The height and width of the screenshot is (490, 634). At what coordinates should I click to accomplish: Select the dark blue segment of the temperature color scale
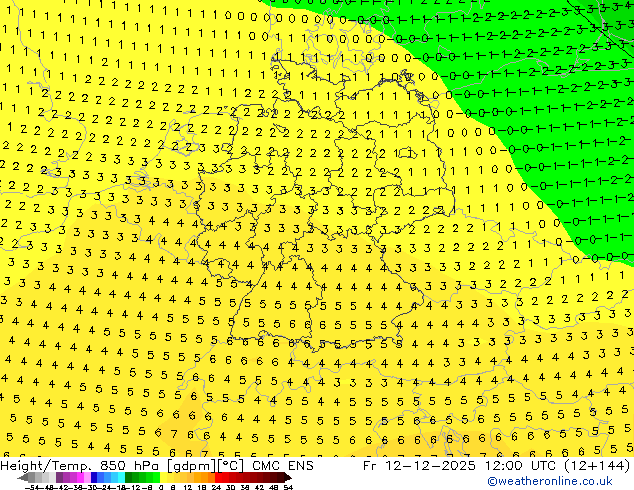(94, 477)
